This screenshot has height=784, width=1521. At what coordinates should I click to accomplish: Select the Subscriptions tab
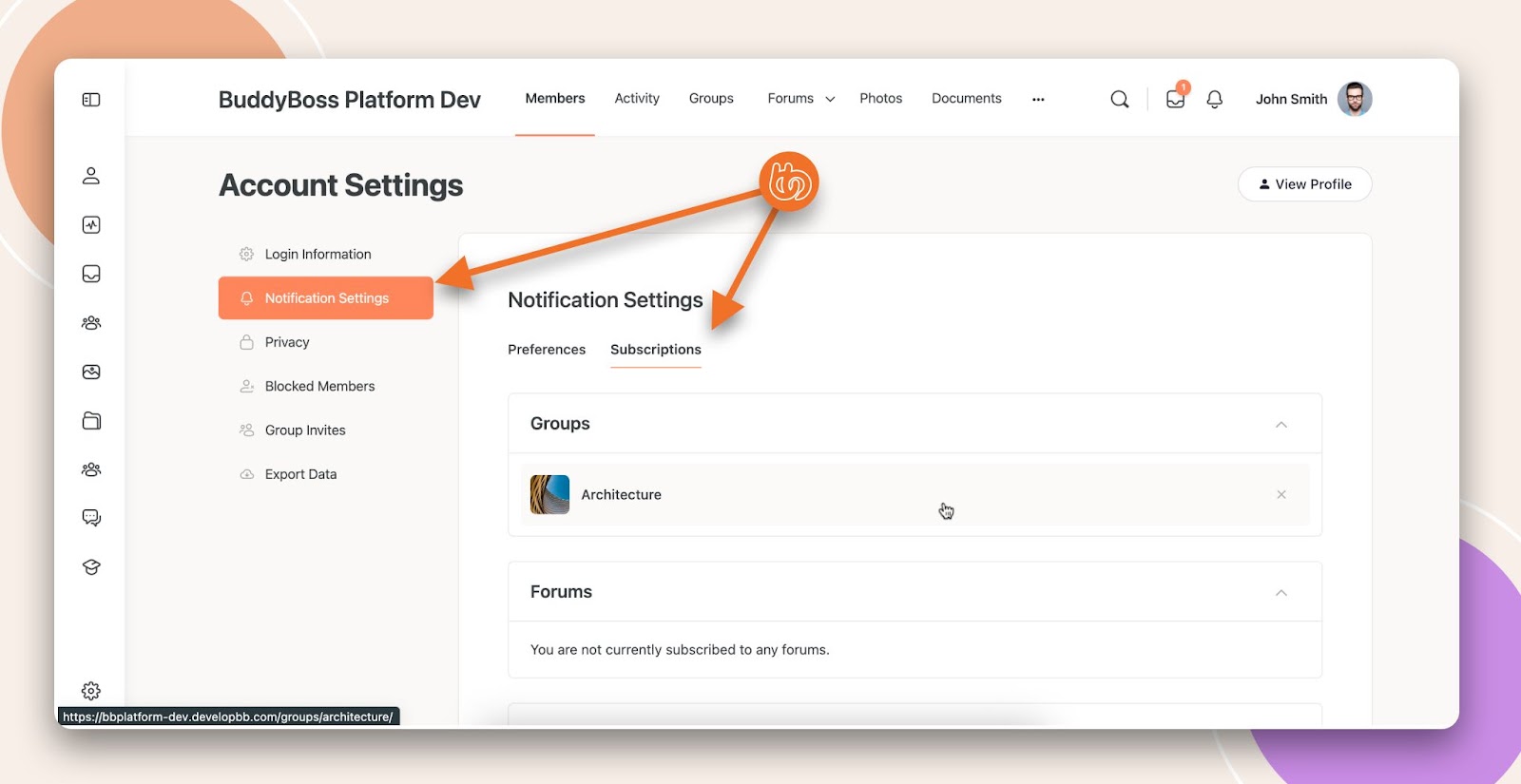click(656, 350)
